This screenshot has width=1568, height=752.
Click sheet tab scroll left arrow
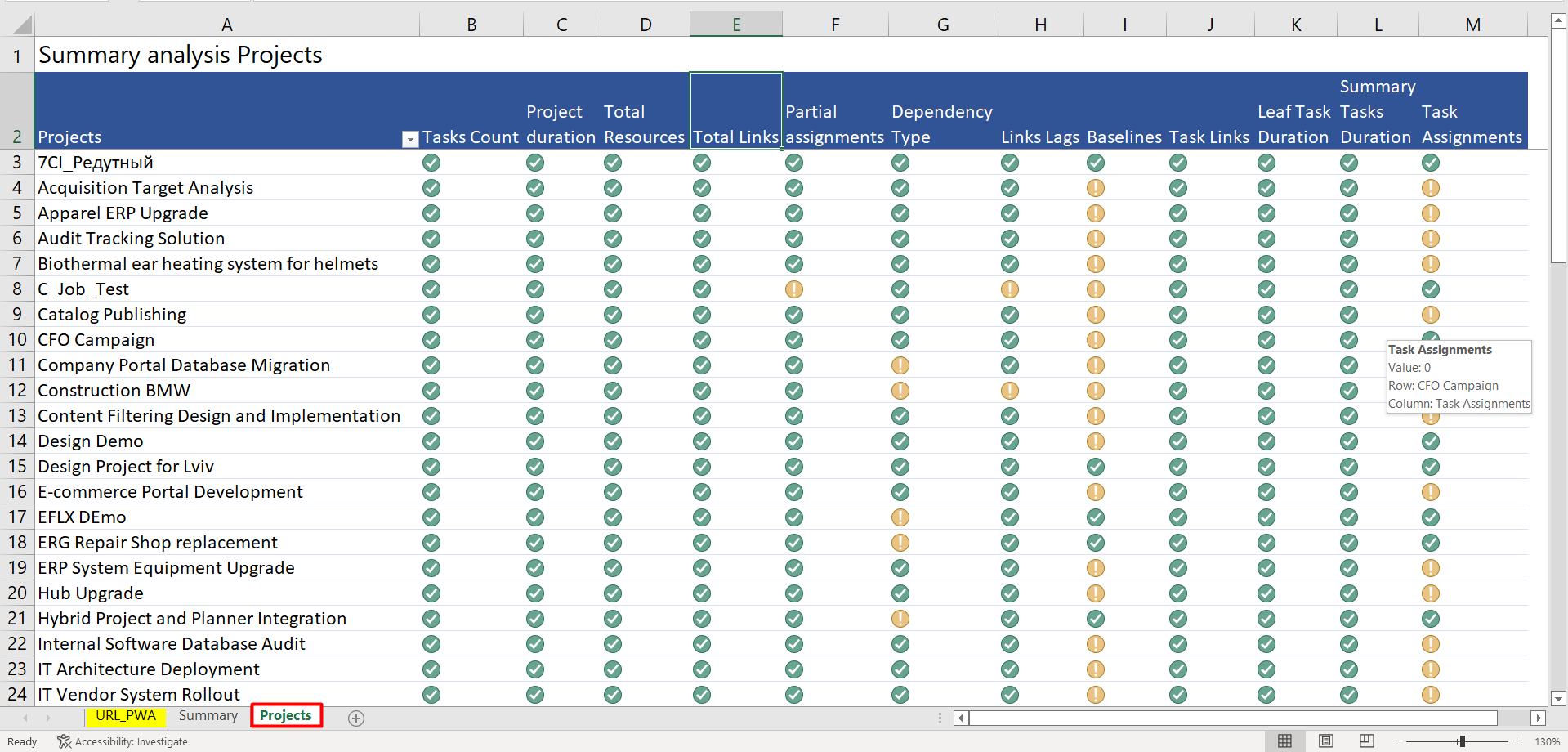tap(25, 718)
